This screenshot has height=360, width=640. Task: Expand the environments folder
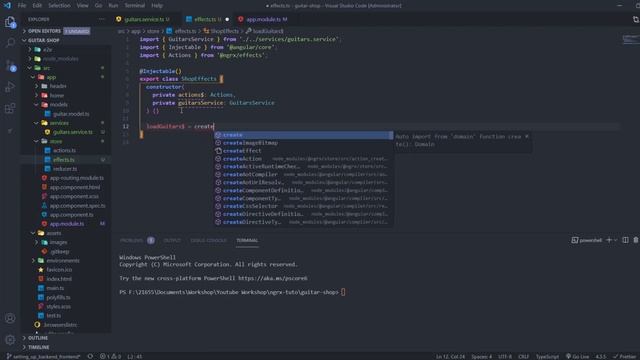63,260
